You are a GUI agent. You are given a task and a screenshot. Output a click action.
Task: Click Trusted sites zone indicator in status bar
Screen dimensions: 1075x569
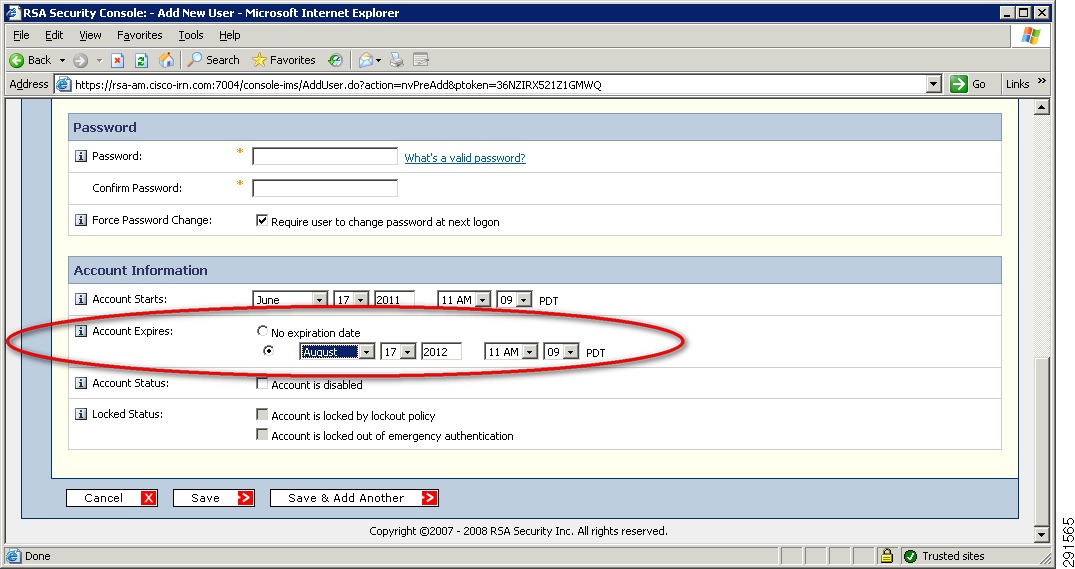click(x=943, y=556)
